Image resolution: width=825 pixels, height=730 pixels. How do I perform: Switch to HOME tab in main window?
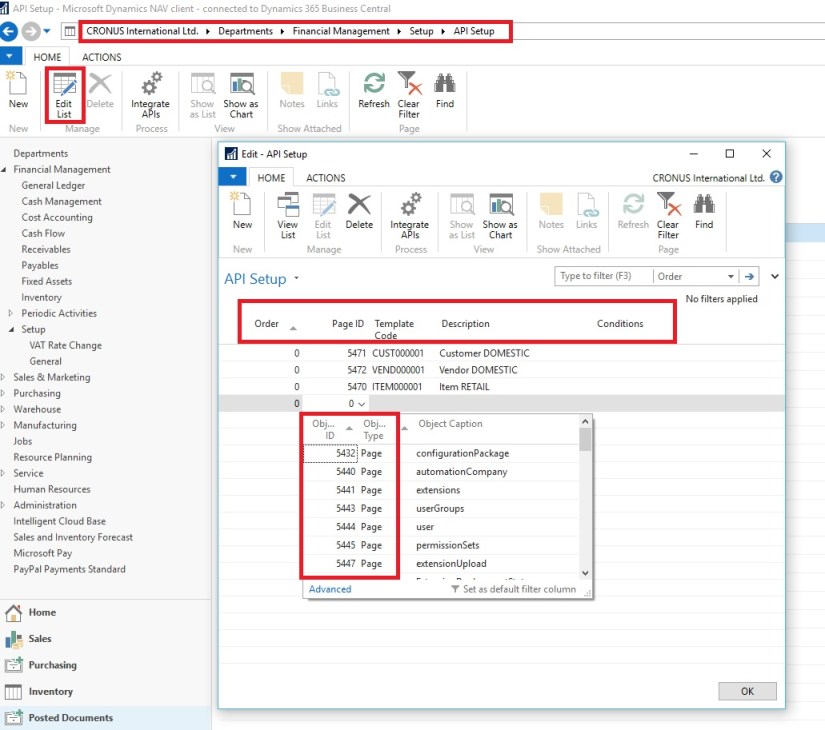coord(47,57)
